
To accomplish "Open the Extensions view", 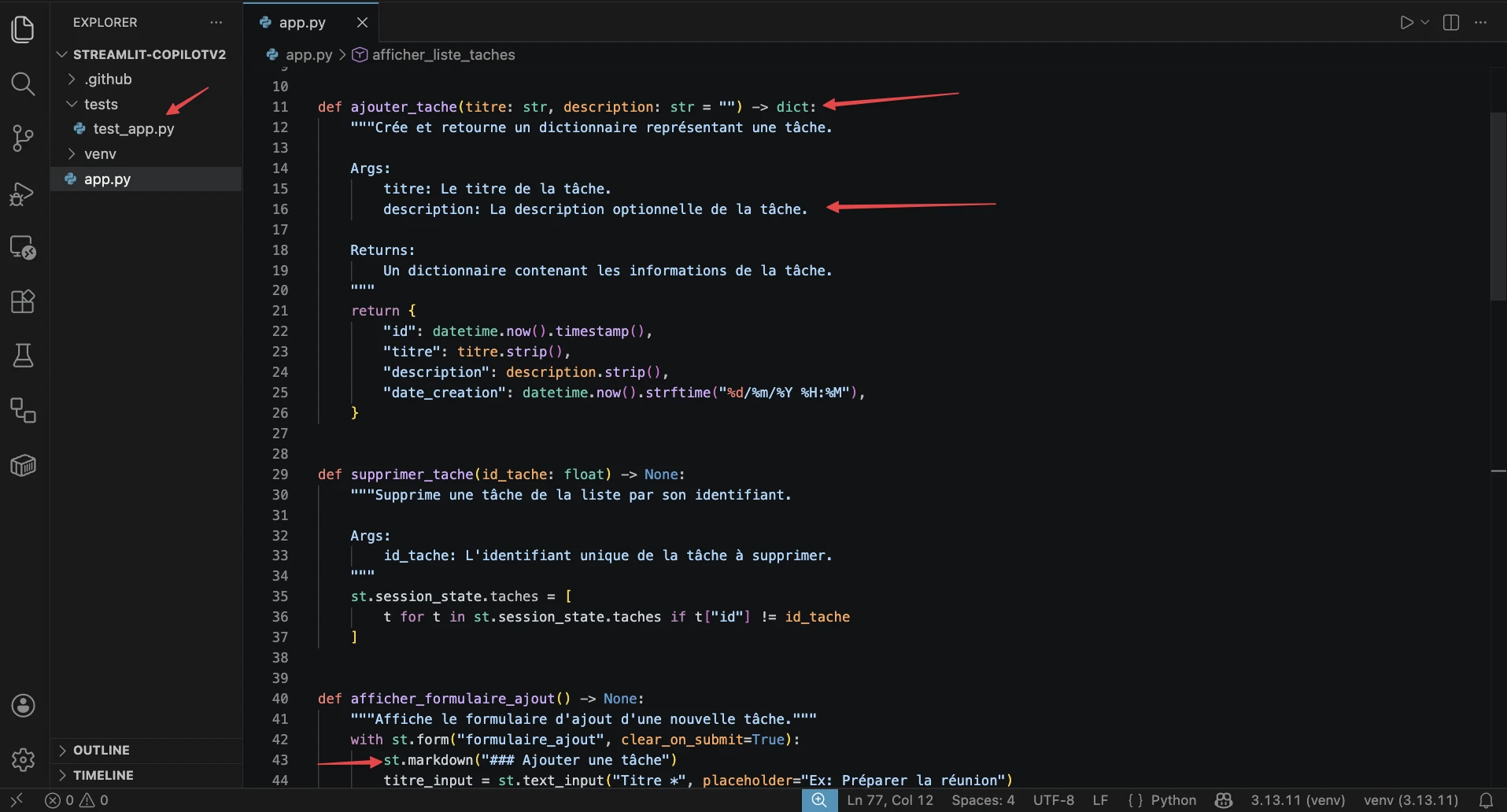I will click(x=23, y=301).
